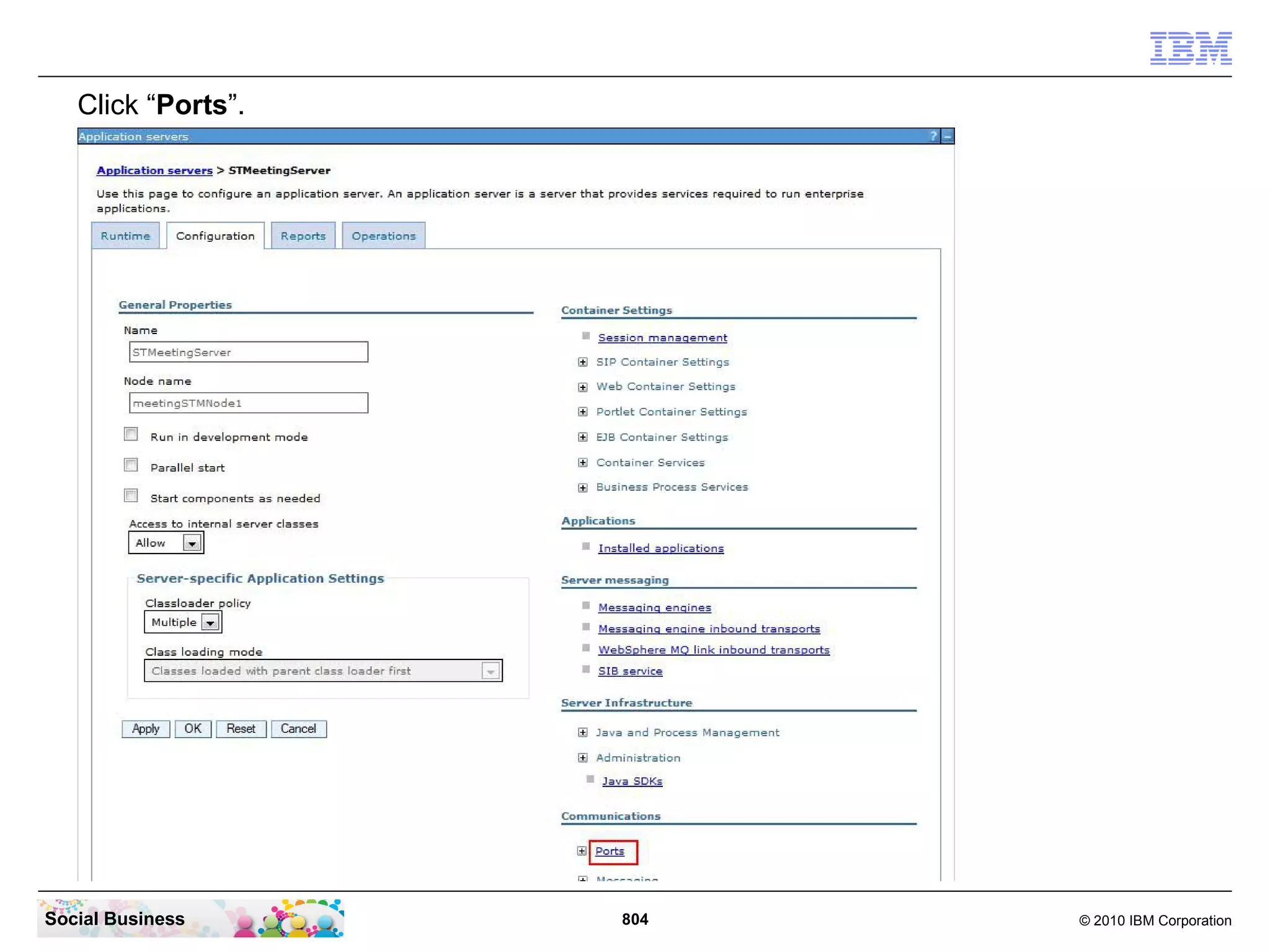Screen dimensions: 1270x952
Task: Enable Run in development mode
Action: tap(131, 434)
